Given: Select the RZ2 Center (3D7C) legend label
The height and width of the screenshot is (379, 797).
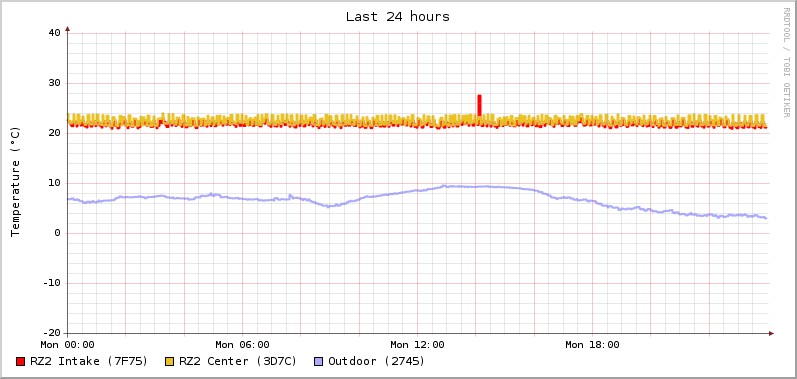Looking at the screenshot, I should click(237, 361).
